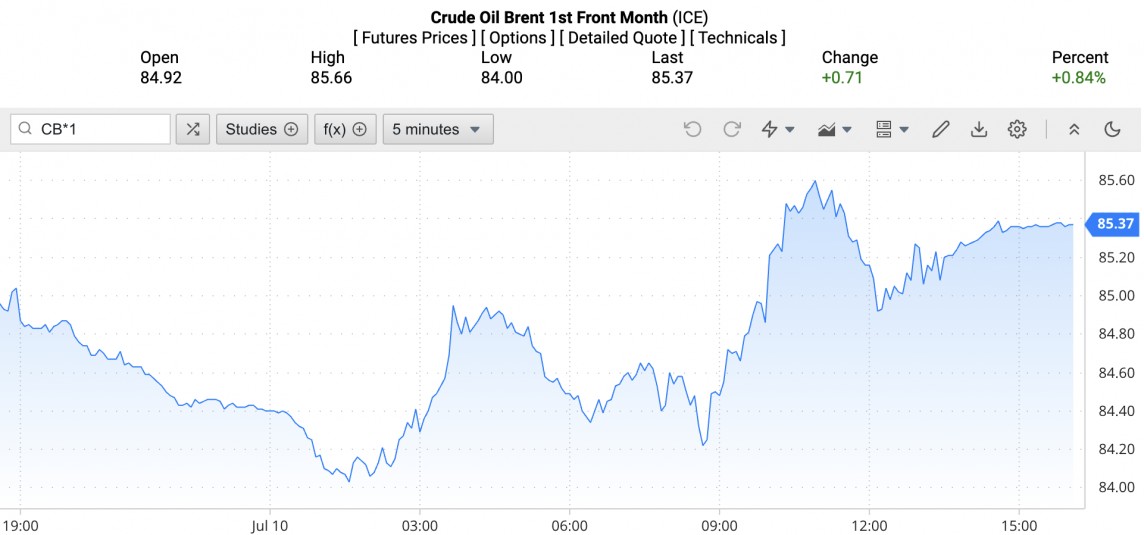Click the undo arrow icon
Image resolution: width=1144 pixels, height=535 pixels.
[692, 129]
